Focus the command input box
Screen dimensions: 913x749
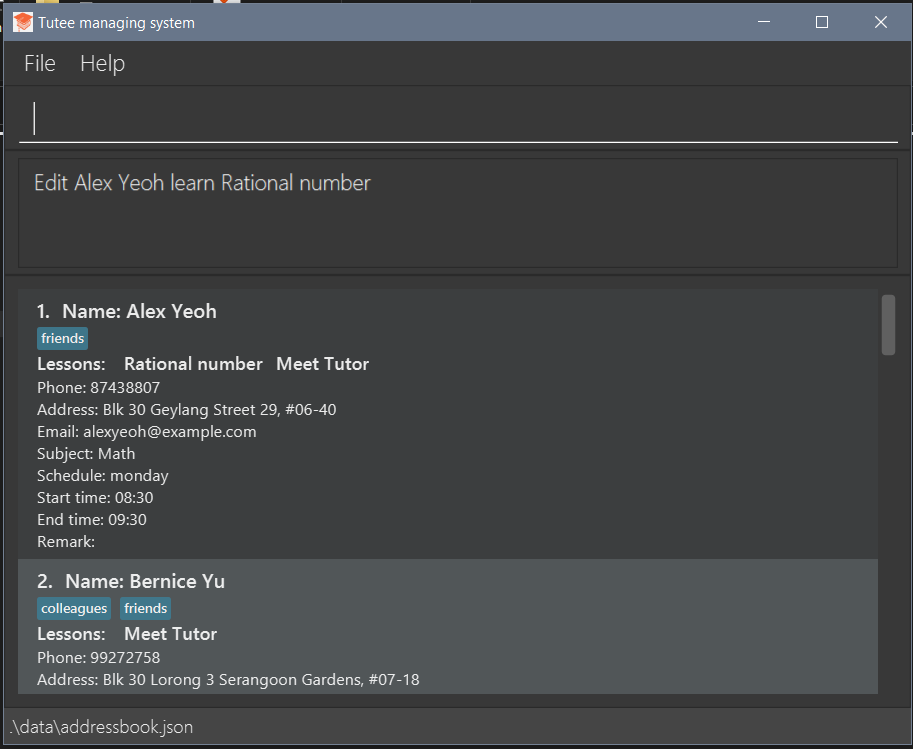(458, 118)
